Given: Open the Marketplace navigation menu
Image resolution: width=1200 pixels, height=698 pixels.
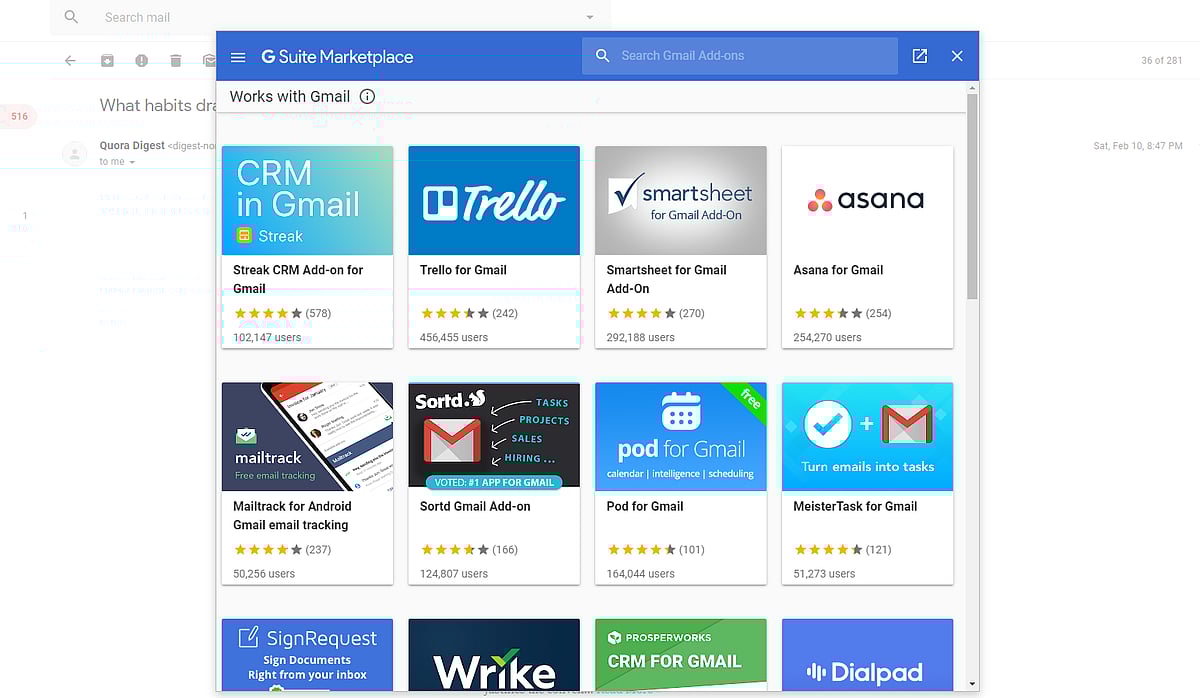Looking at the screenshot, I should (x=238, y=56).
